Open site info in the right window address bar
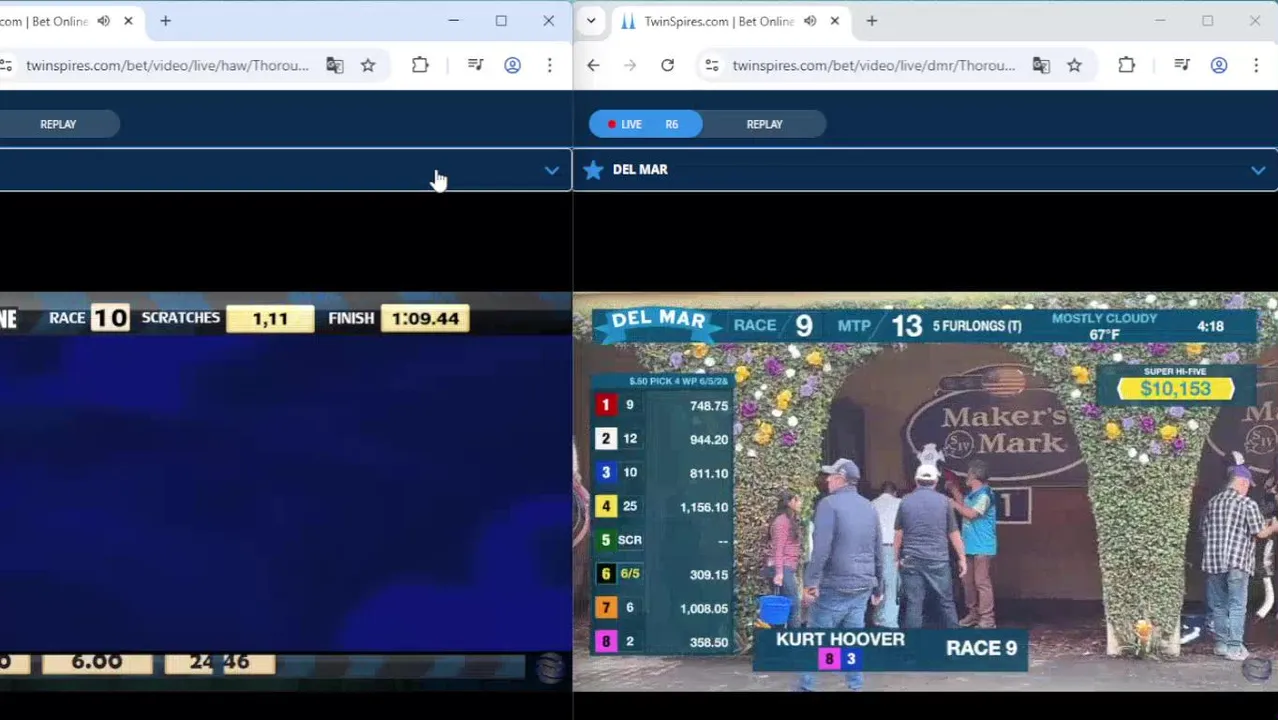This screenshot has width=1278, height=720. [x=712, y=65]
